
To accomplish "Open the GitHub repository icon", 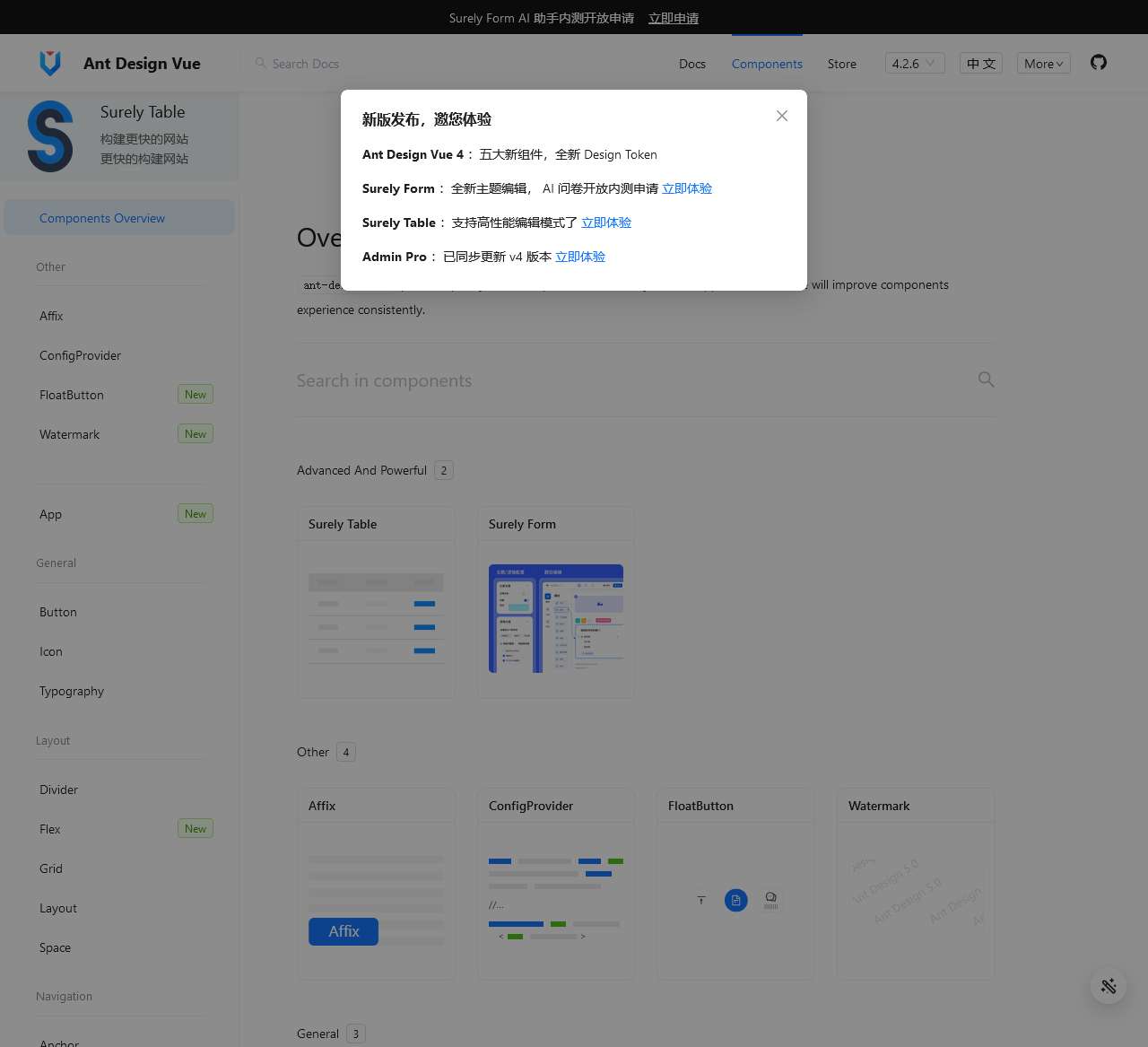I will point(1099,62).
